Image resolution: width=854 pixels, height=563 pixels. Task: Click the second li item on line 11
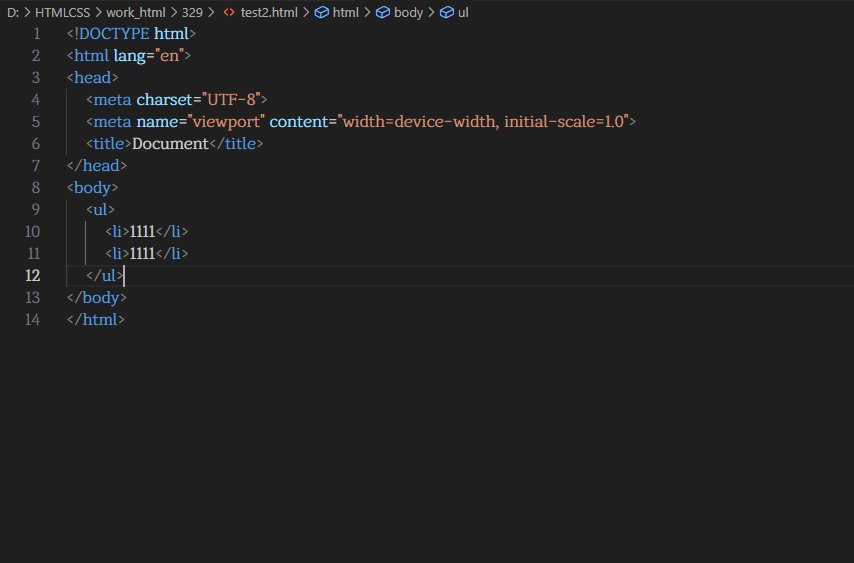pyautogui.click(x=147, y=254)
